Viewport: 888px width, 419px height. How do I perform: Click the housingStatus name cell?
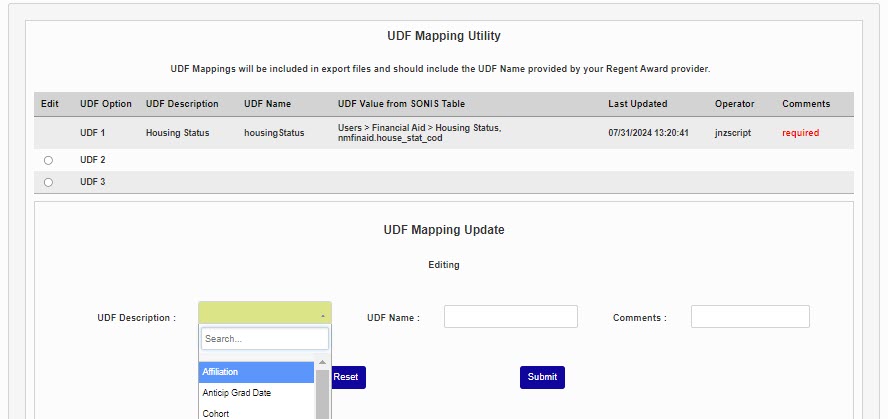(x=274, y=133)
